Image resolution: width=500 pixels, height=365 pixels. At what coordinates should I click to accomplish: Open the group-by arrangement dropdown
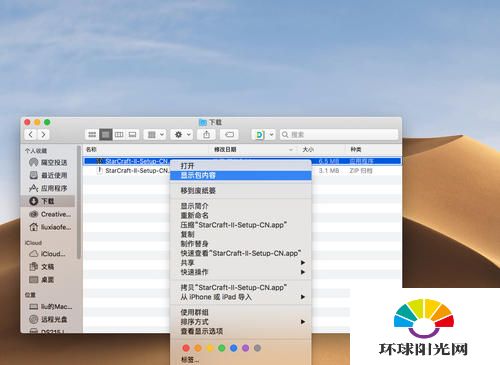155,135
